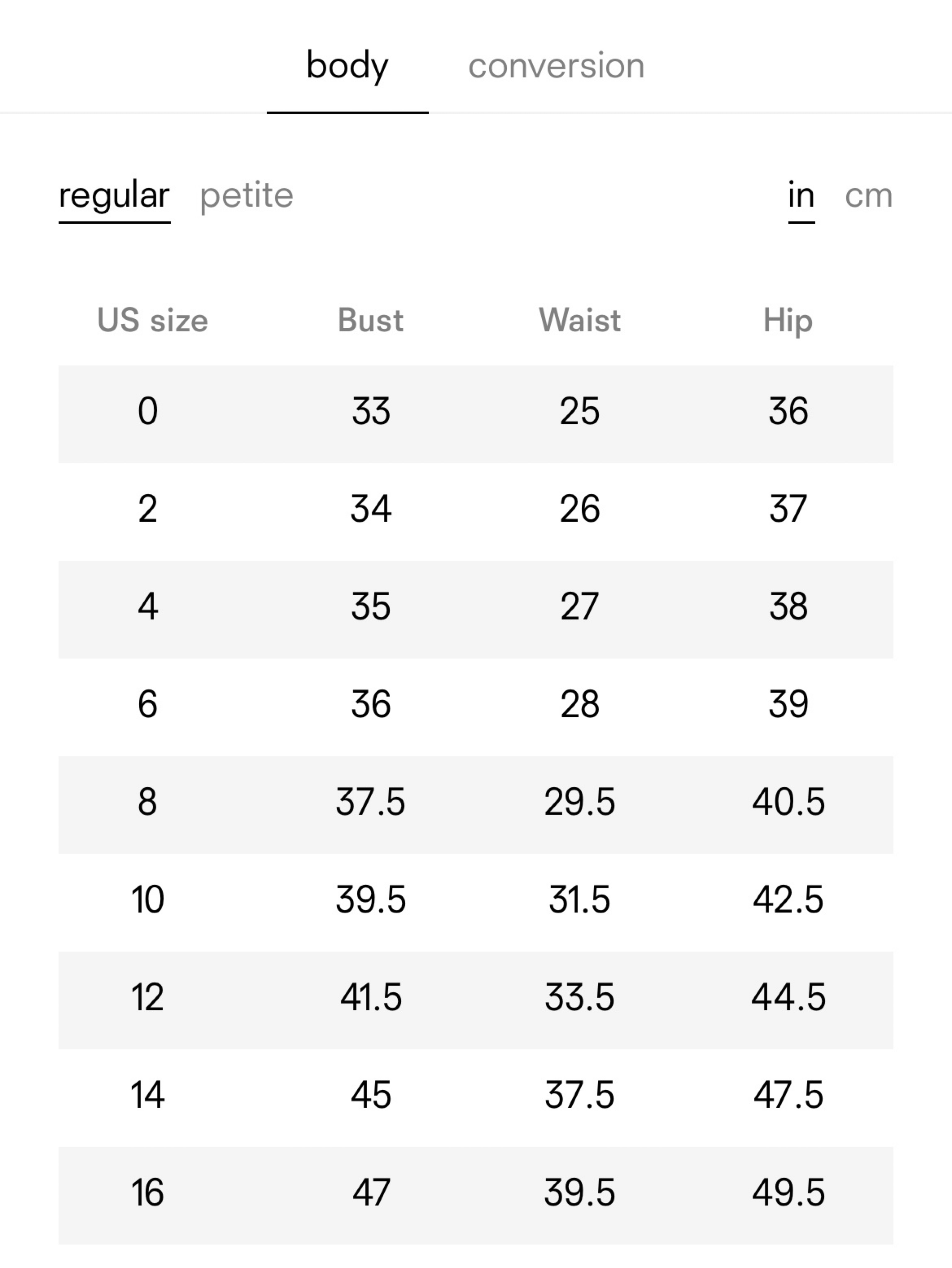Select the US size 2 row
The height and width of the screenshot is (1268, 952).
pos(476,512)
